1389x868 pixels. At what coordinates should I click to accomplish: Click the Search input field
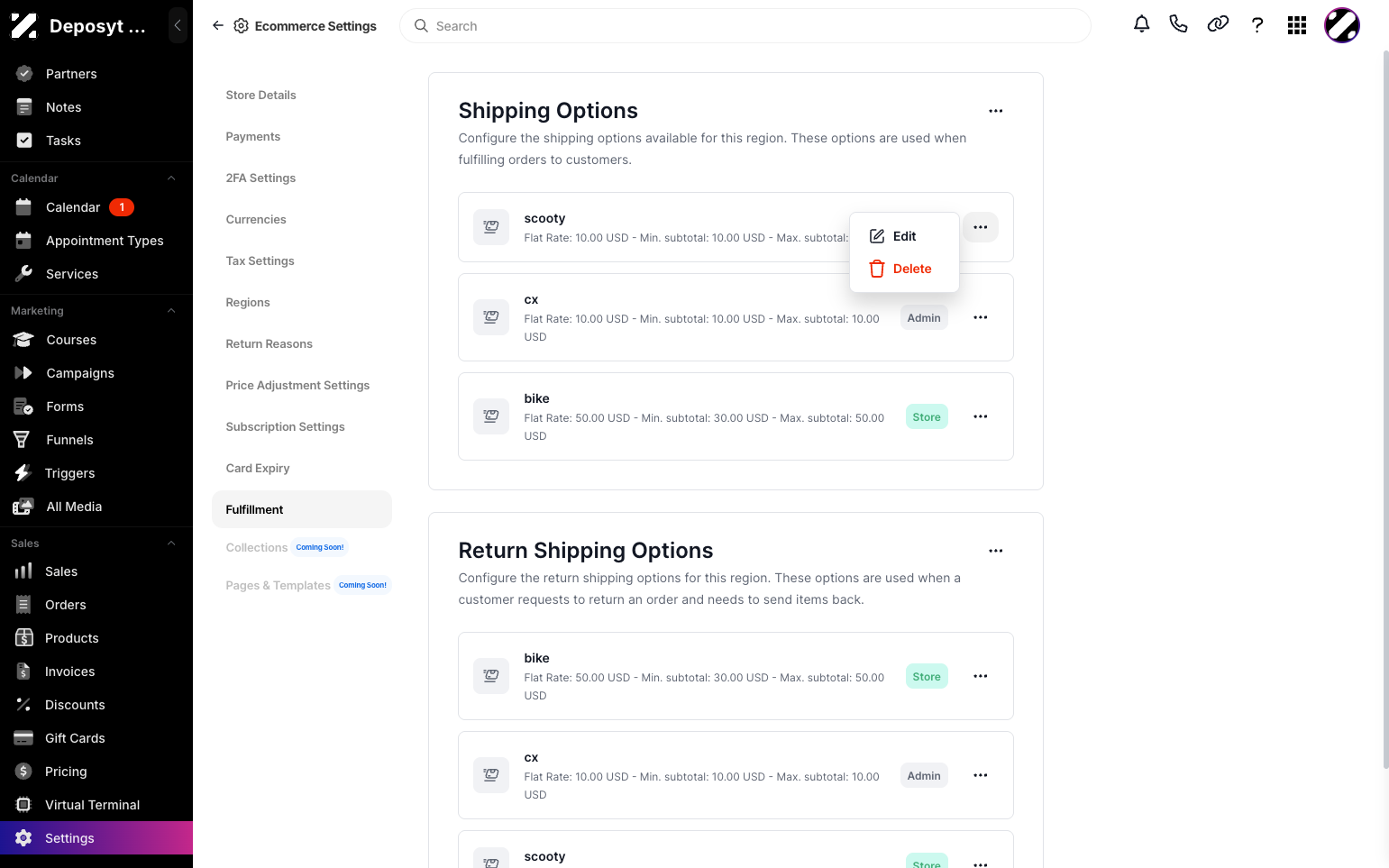(745, 26)
